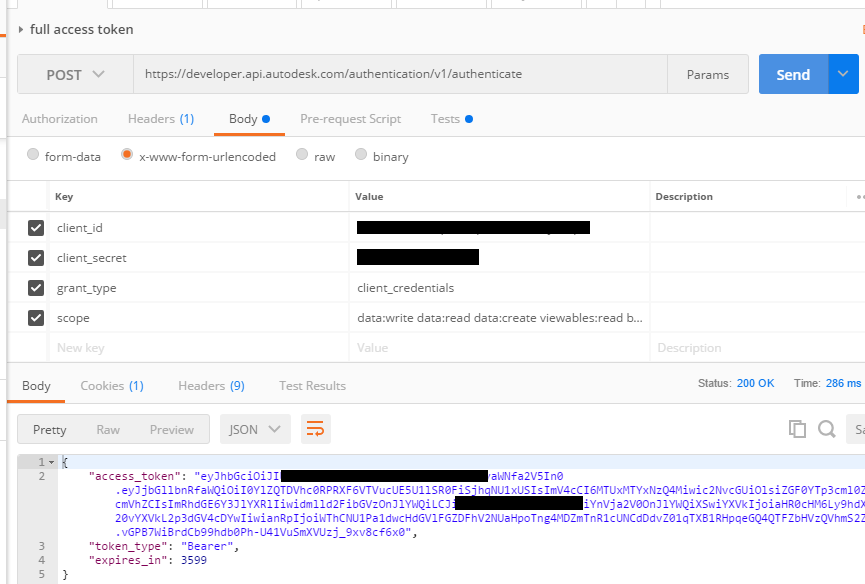Toggle the client_id row checkbox
This screenshot has width=865, height=584.
[x=36, y=228]
